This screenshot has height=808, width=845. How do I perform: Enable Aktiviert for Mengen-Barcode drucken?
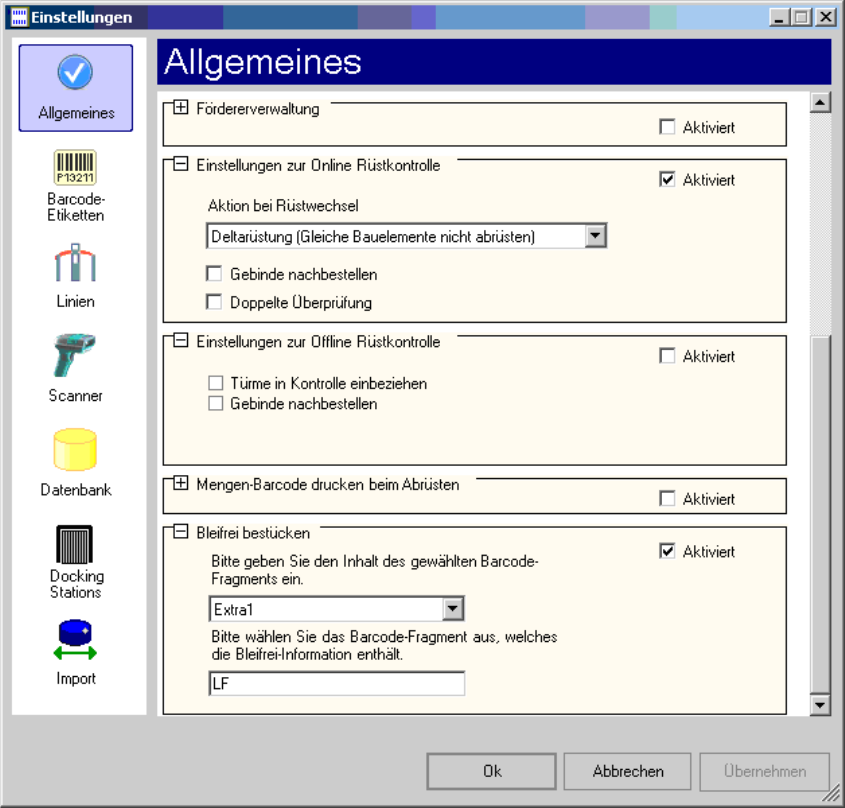pyautogui.click(x=667, y=499)
